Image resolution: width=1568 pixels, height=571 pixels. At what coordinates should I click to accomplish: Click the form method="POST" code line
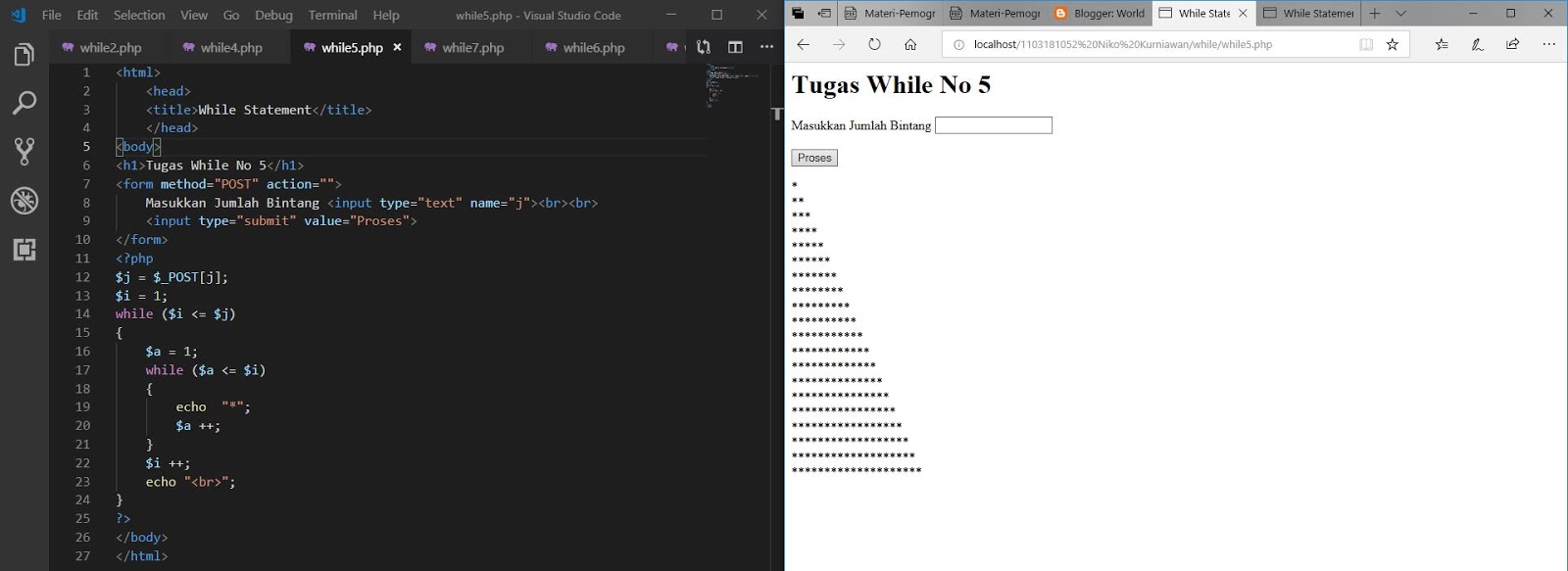[x=228, y=184]
